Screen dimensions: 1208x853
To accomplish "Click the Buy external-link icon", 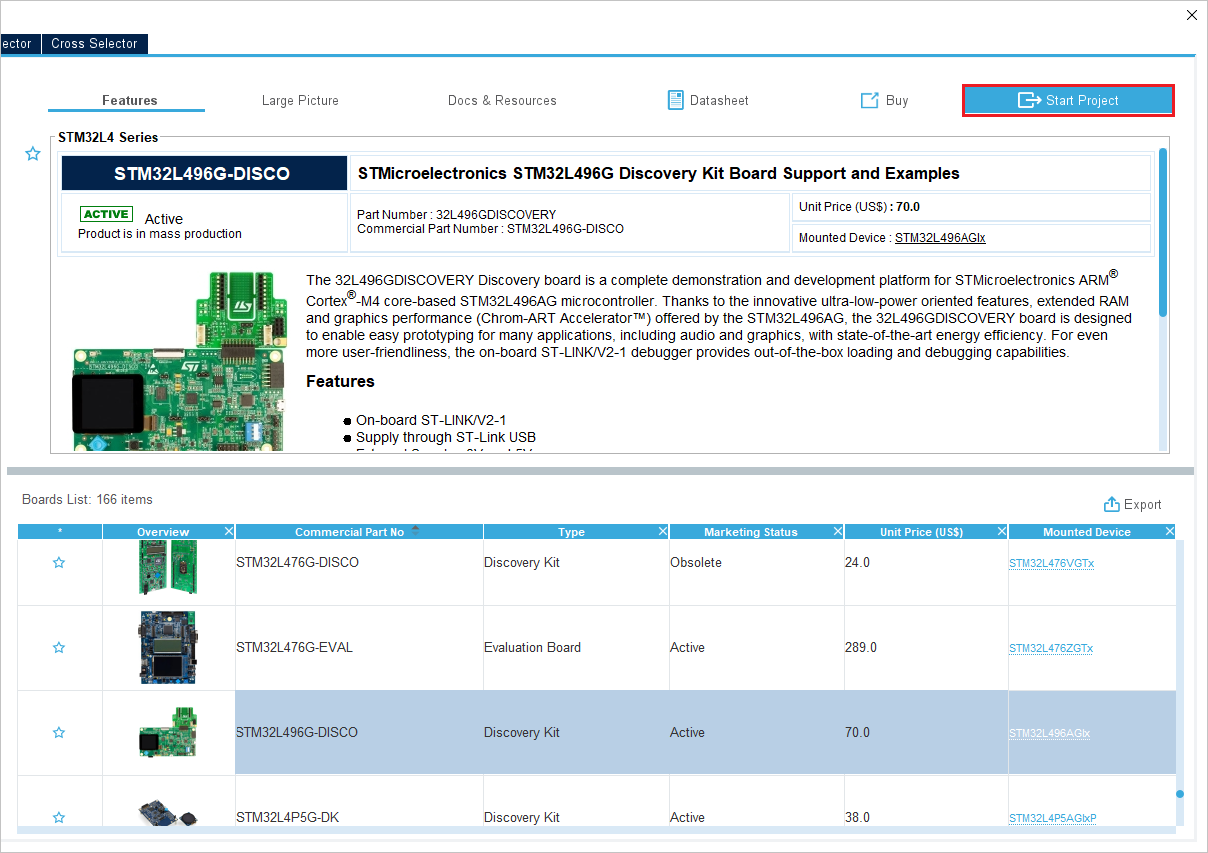I will [869, 100].
